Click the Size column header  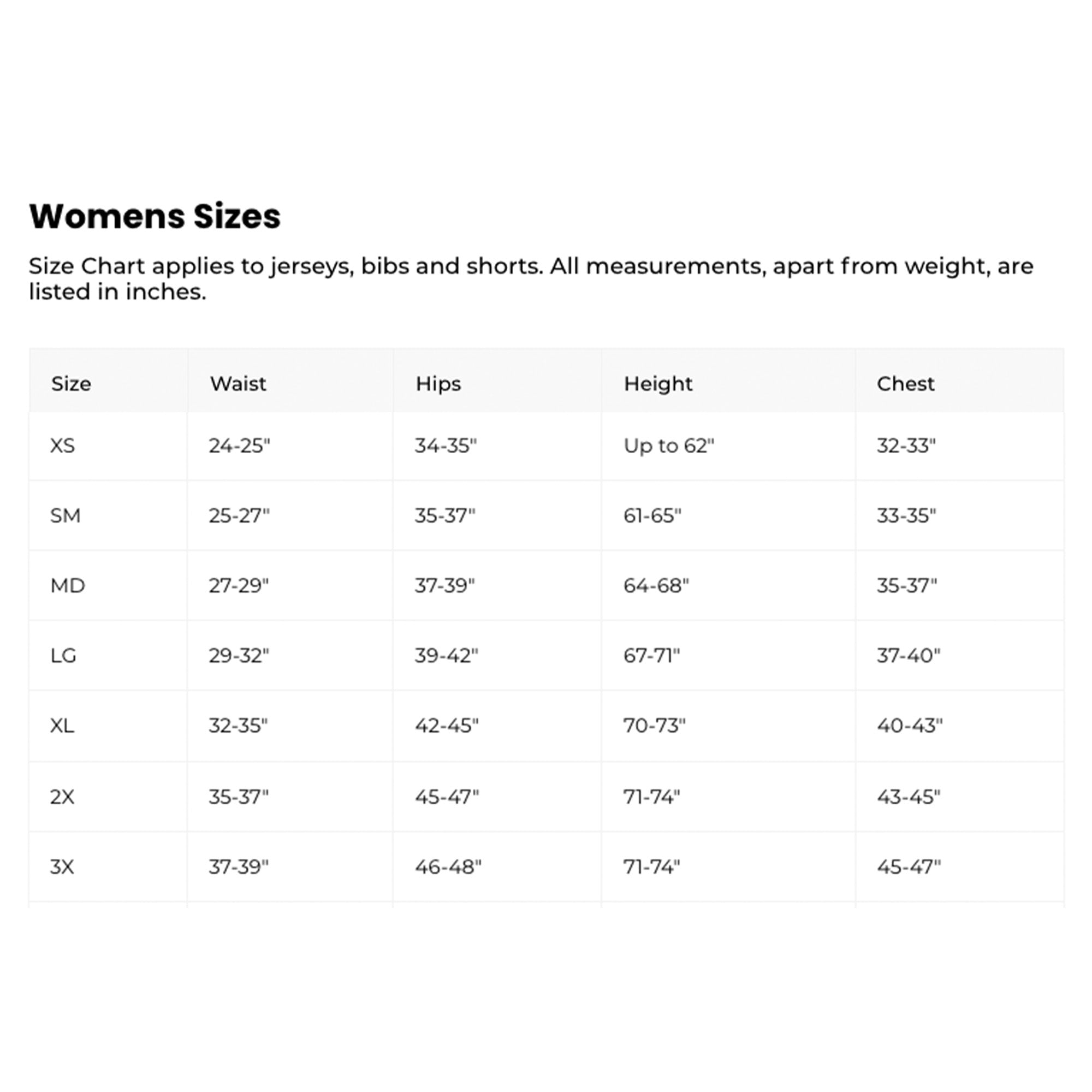(x=71, y=384)
